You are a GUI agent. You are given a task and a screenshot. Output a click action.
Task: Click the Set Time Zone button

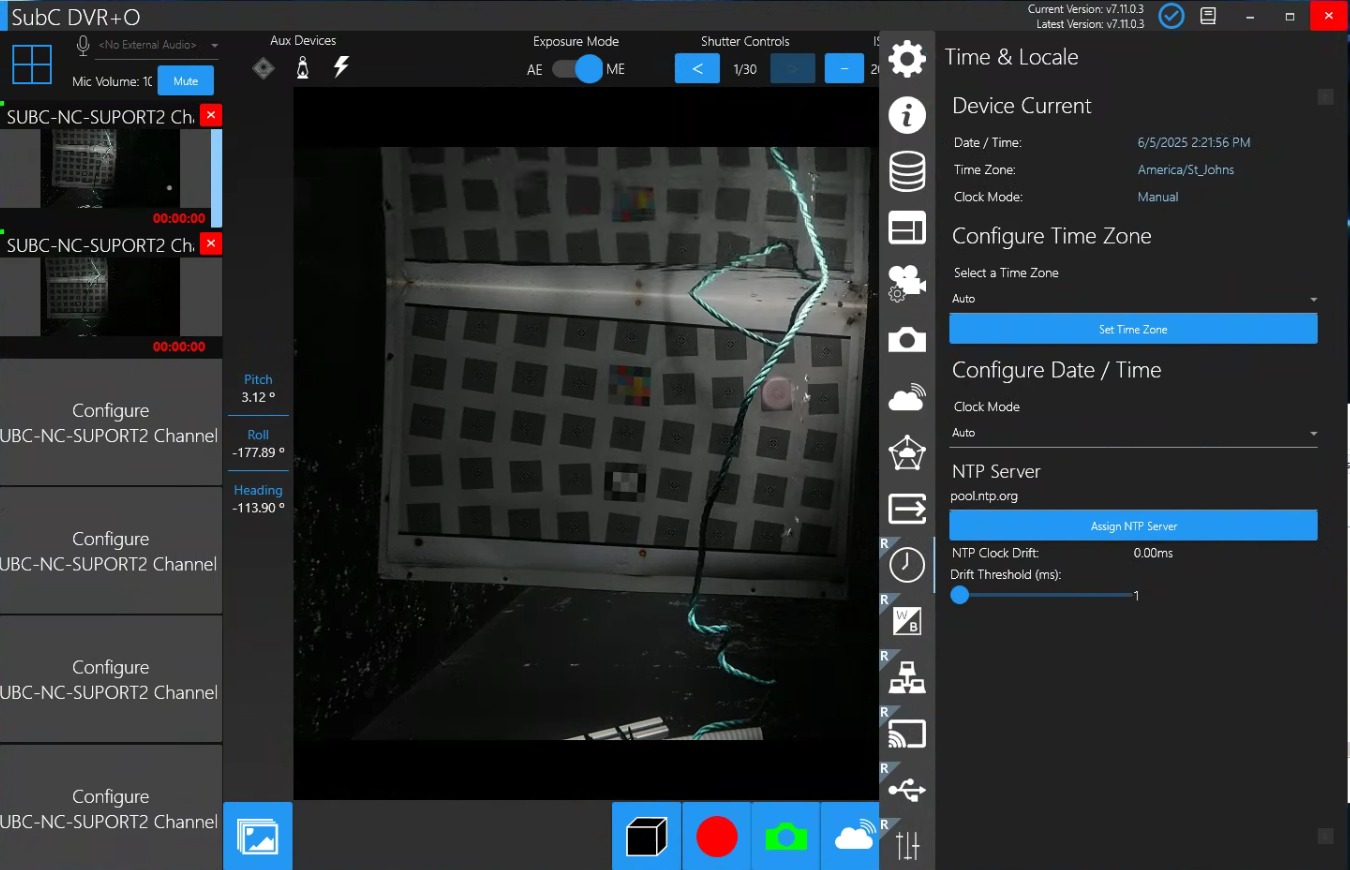pyautogui.click(x=1132, y=329)
